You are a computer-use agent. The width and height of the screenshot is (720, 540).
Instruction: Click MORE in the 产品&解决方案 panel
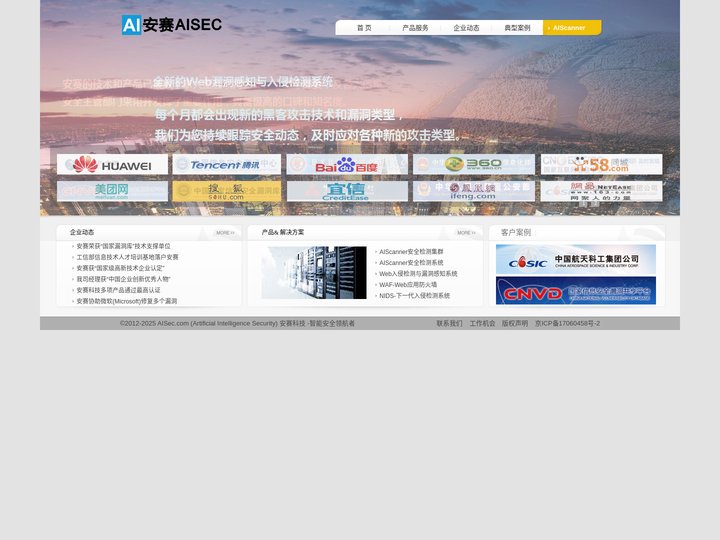[466, 233]
